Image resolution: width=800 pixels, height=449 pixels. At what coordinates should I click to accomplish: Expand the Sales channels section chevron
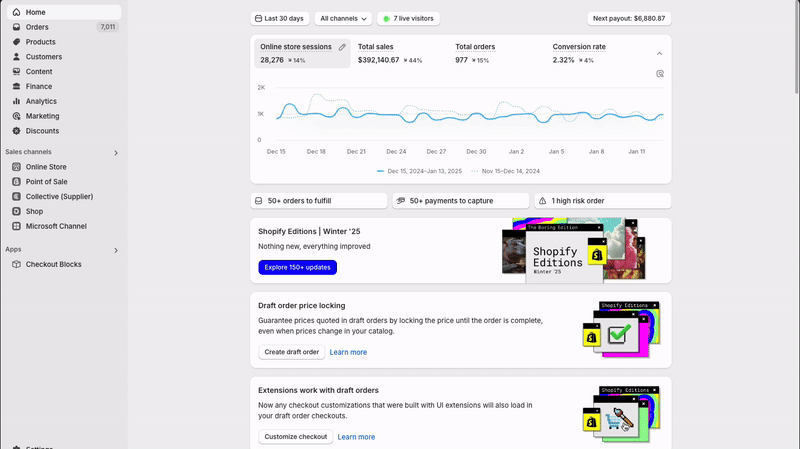(x=116, y=153)
